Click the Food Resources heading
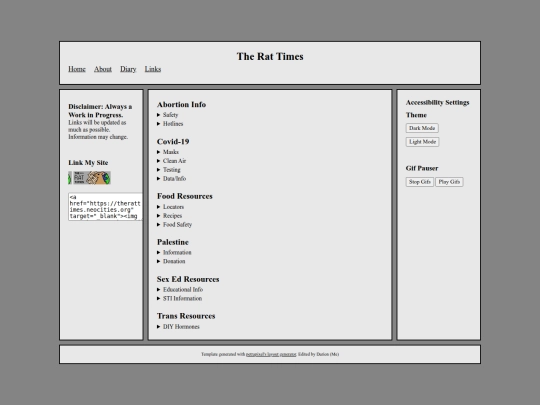 click(x=185, y=196)
